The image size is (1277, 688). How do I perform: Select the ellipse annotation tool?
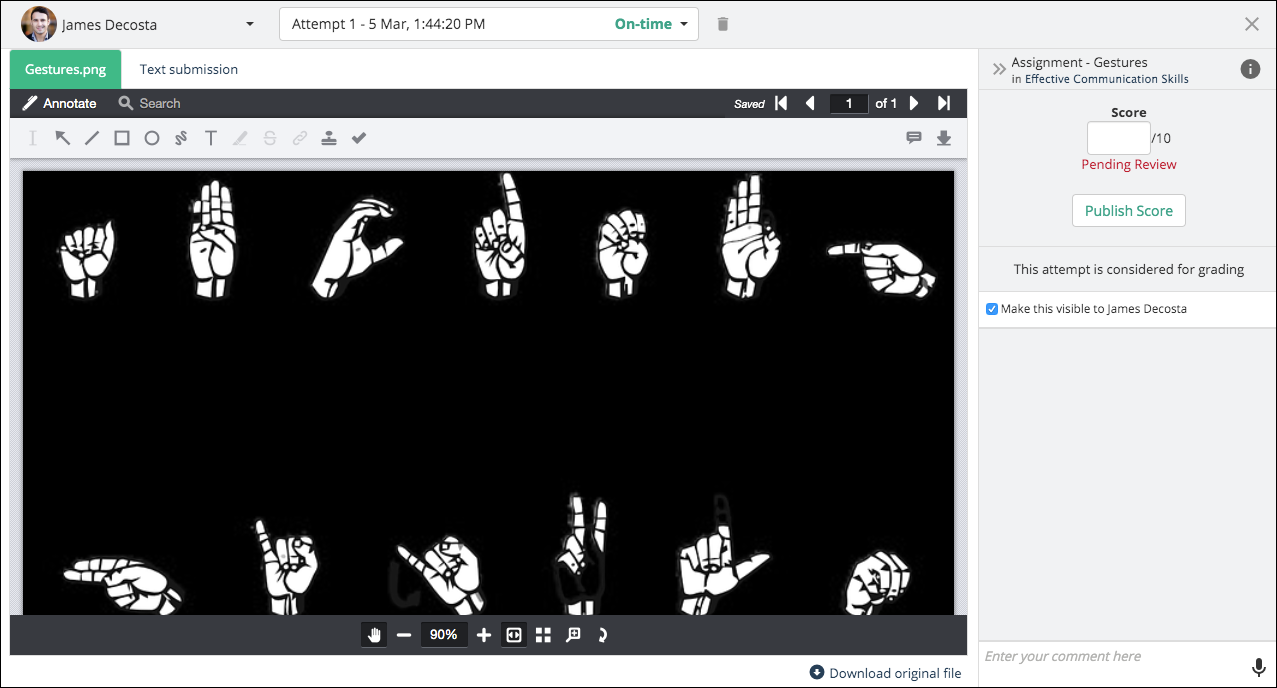click(x=151, y=138)
